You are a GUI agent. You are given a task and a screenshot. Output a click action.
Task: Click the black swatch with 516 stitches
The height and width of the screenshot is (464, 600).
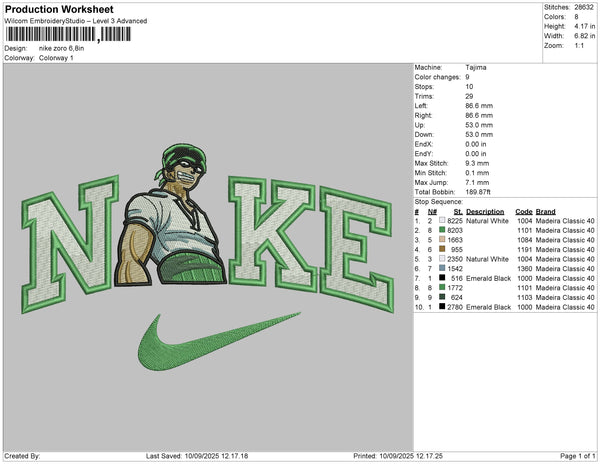tap(445, 278)
